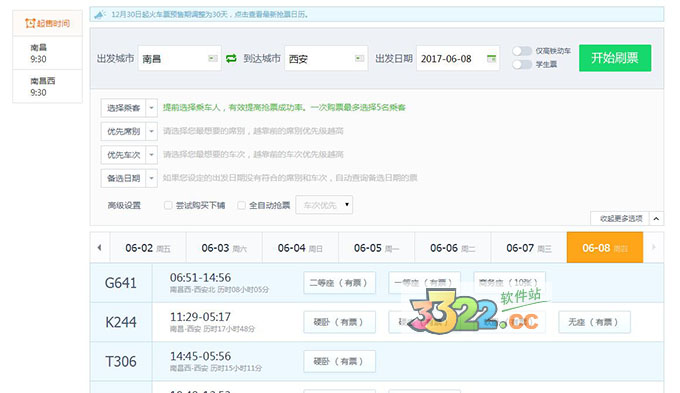Viewport: 680px width, 393px height.
Task: Select the highlighted 06-08 date tab
Action: (605, 248)
